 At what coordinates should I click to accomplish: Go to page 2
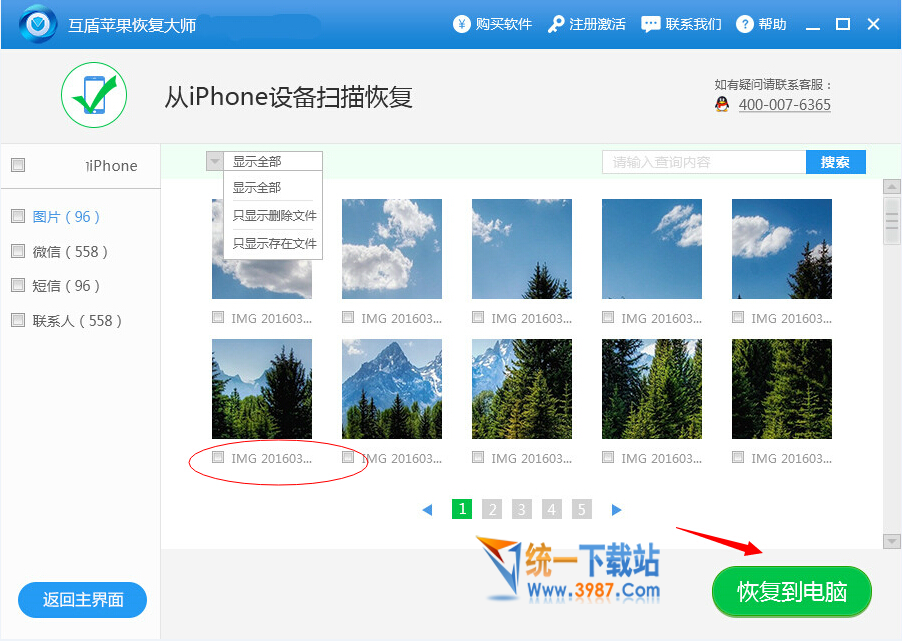492,509
